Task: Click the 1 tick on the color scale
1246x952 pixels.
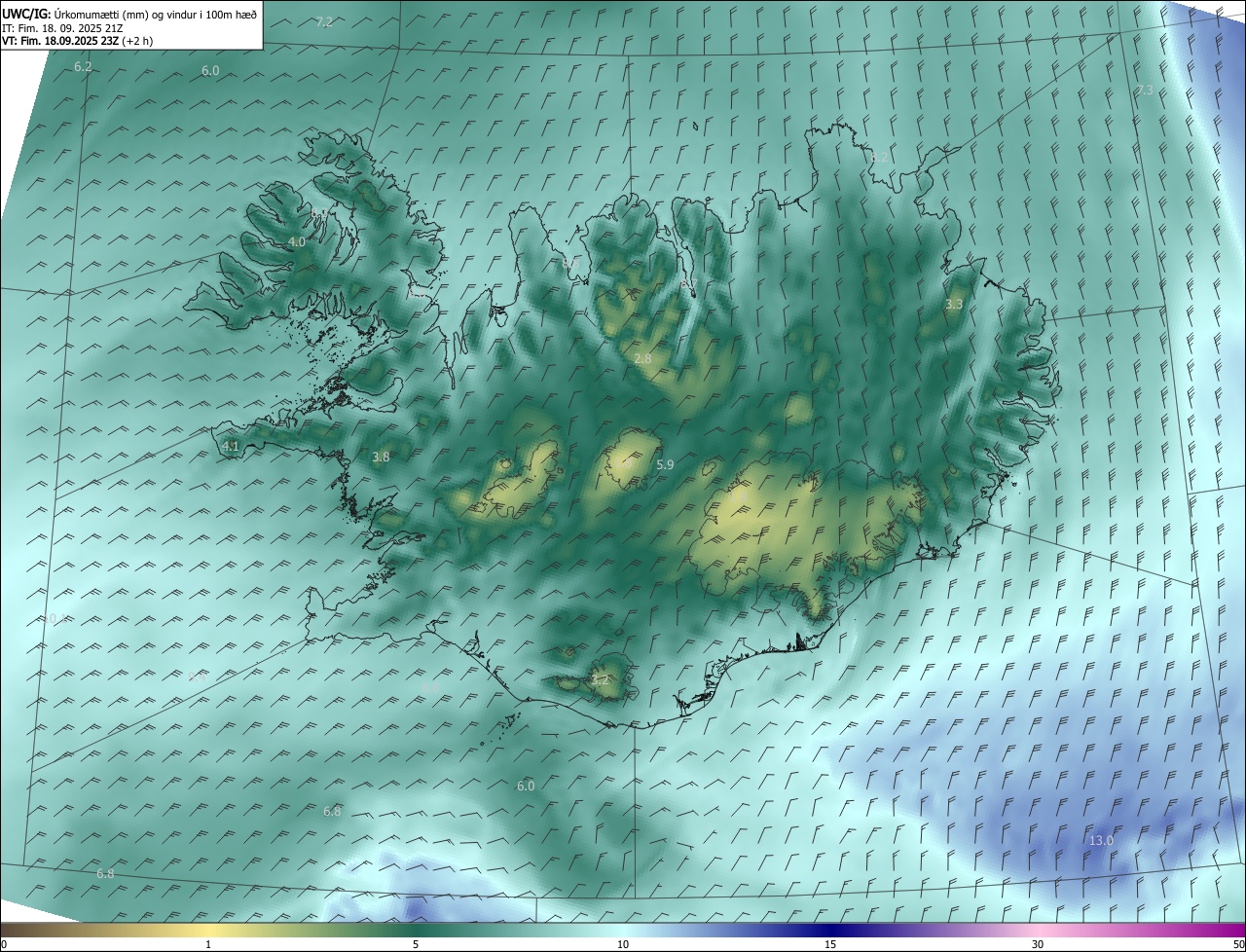Action: [x=208, y=944]
